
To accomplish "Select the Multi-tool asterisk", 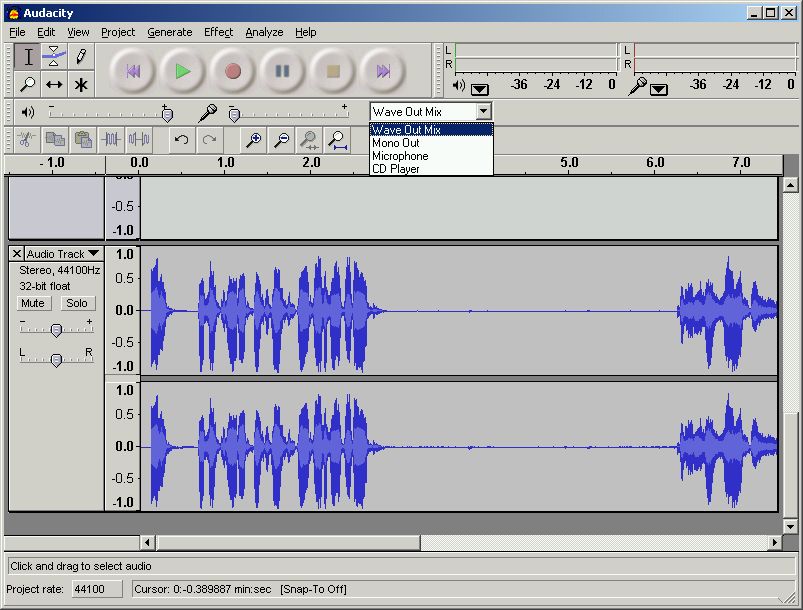I will coord(80,84).
